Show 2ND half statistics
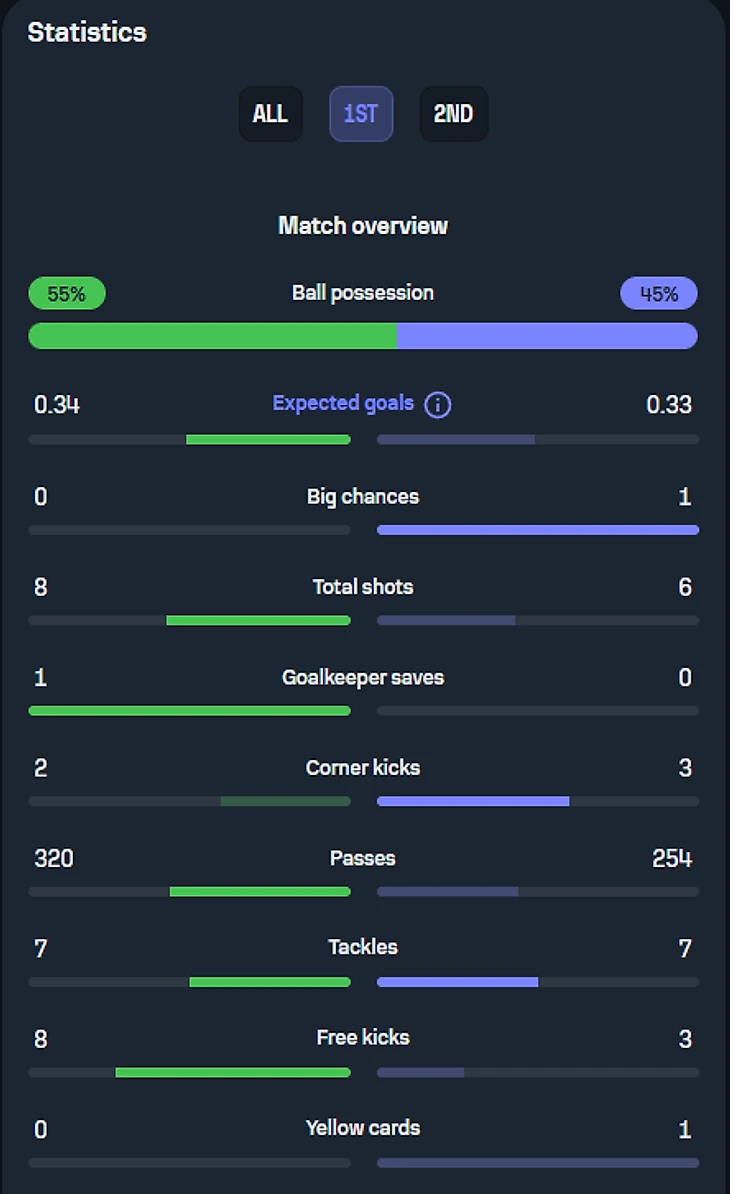 coord(453,114)
